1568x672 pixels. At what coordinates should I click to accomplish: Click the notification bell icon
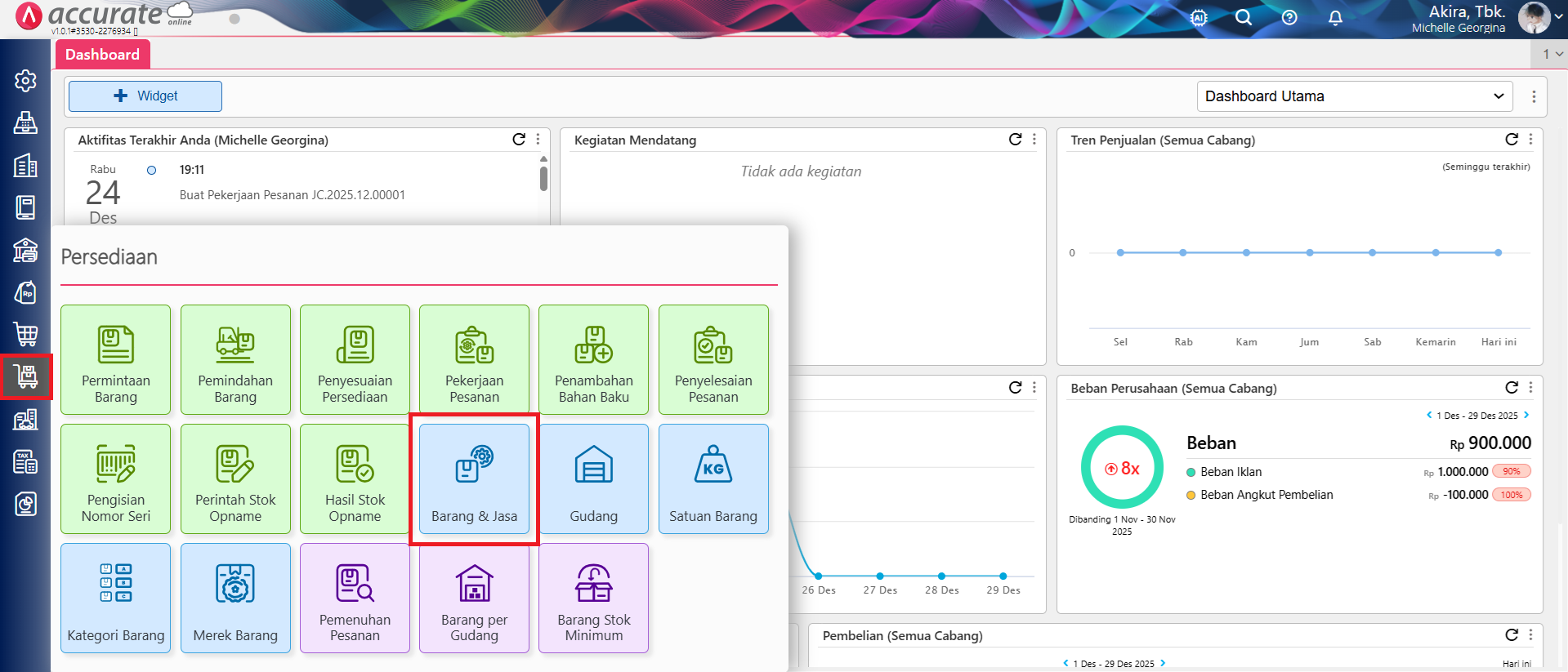(1334, 18)
